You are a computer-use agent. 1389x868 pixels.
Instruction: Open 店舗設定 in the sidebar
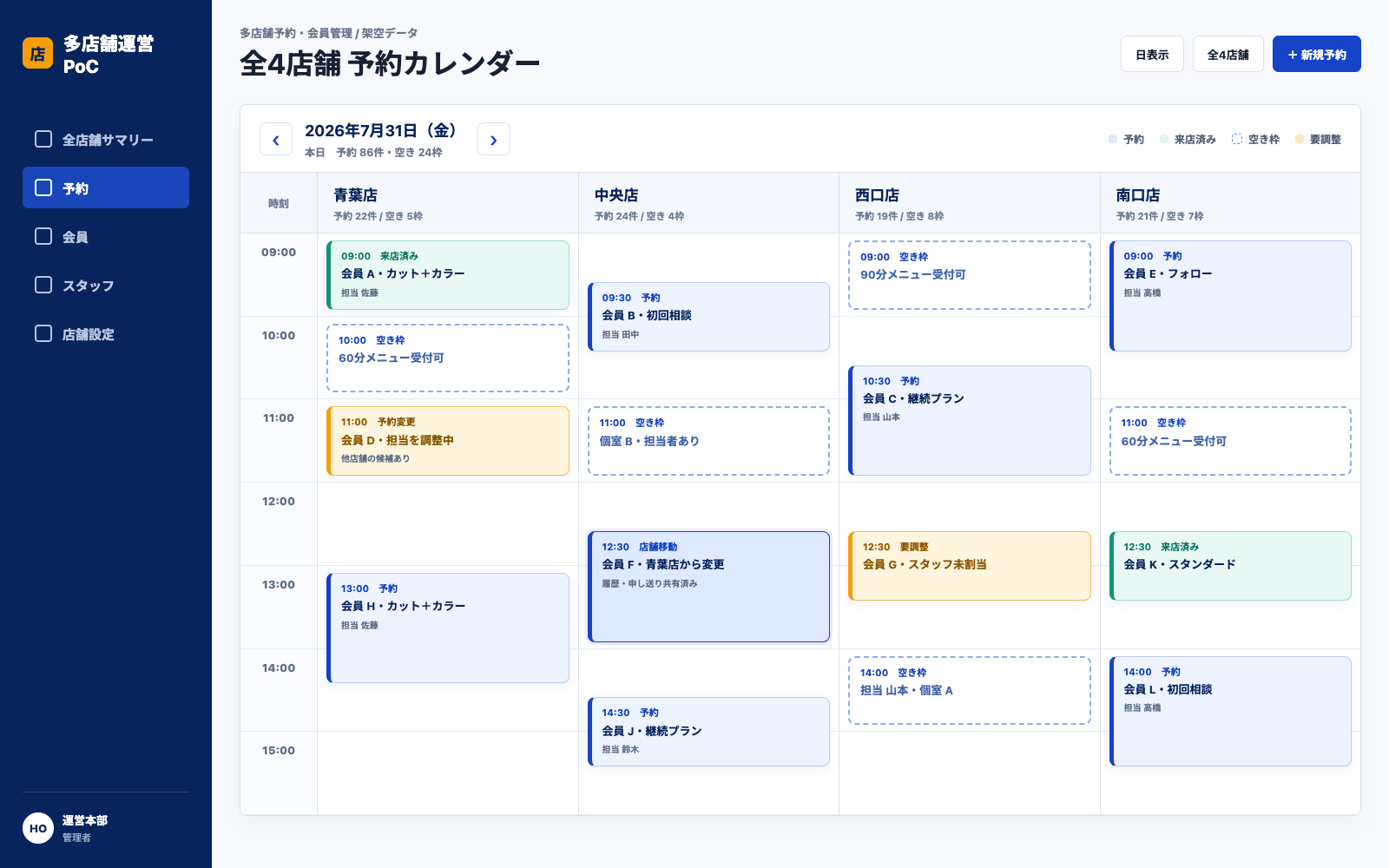point(106,333)
